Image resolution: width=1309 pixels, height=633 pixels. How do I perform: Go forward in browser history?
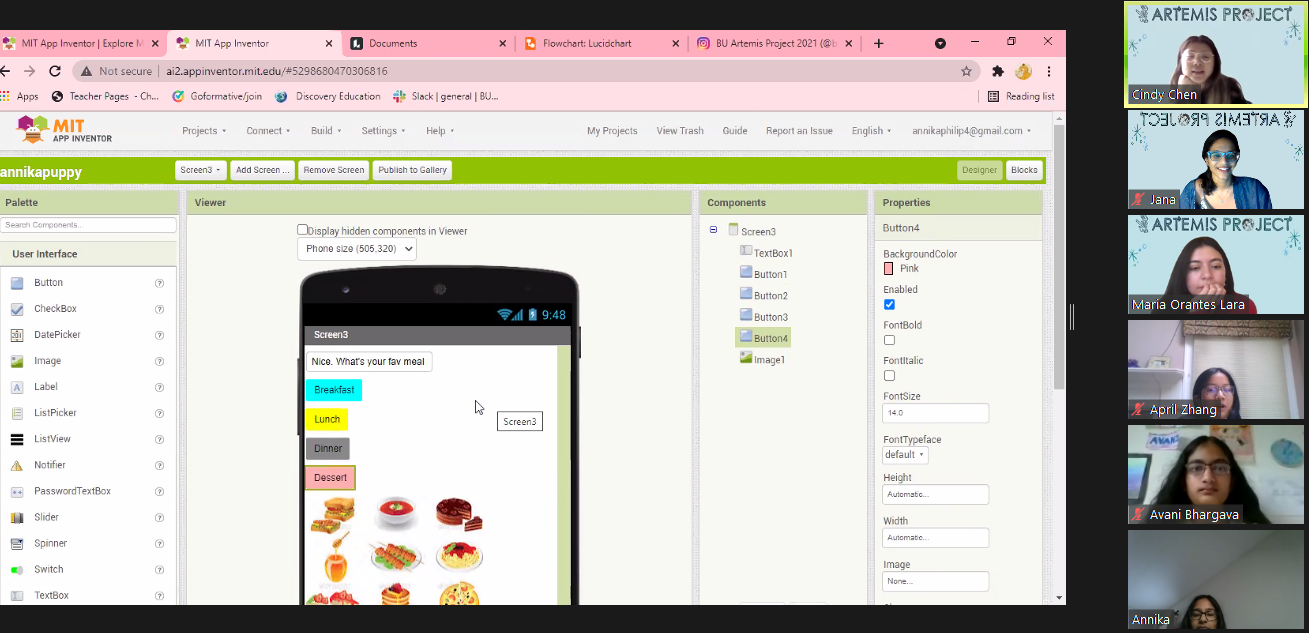(x=29, y=71)
